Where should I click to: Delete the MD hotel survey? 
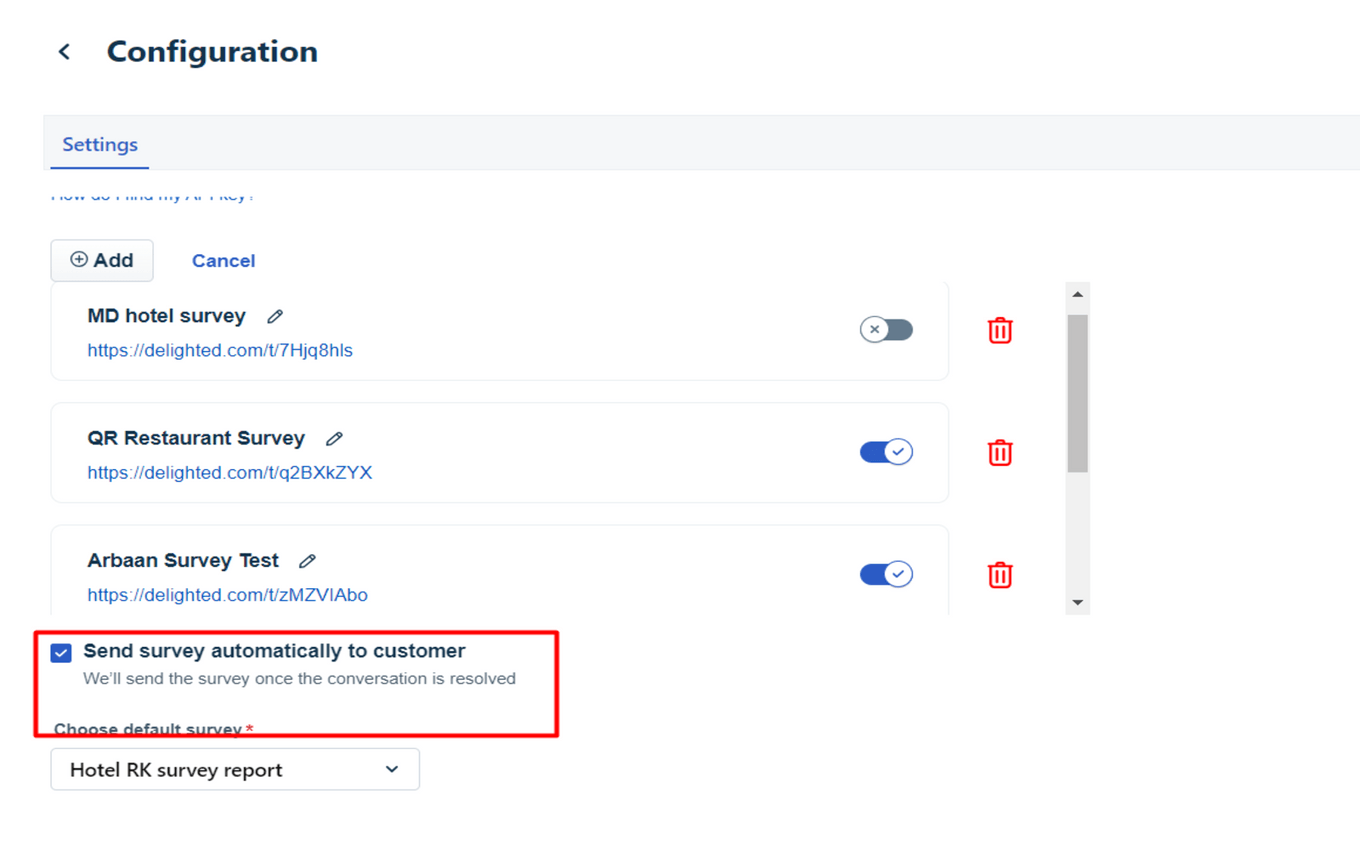click(x=1000, y=330)
